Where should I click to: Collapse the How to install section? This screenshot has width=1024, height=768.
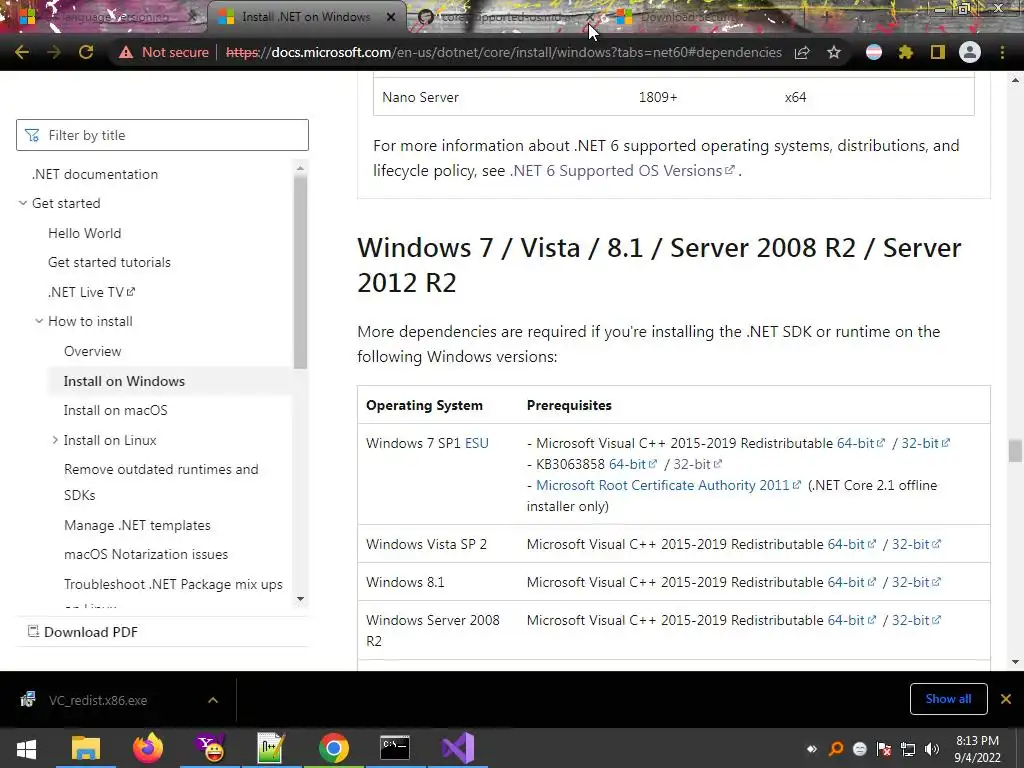point(39,321)
